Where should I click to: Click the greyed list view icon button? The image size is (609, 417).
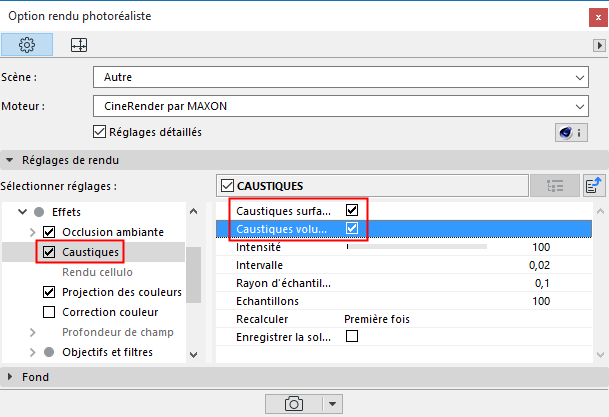[x=555, y=186]
